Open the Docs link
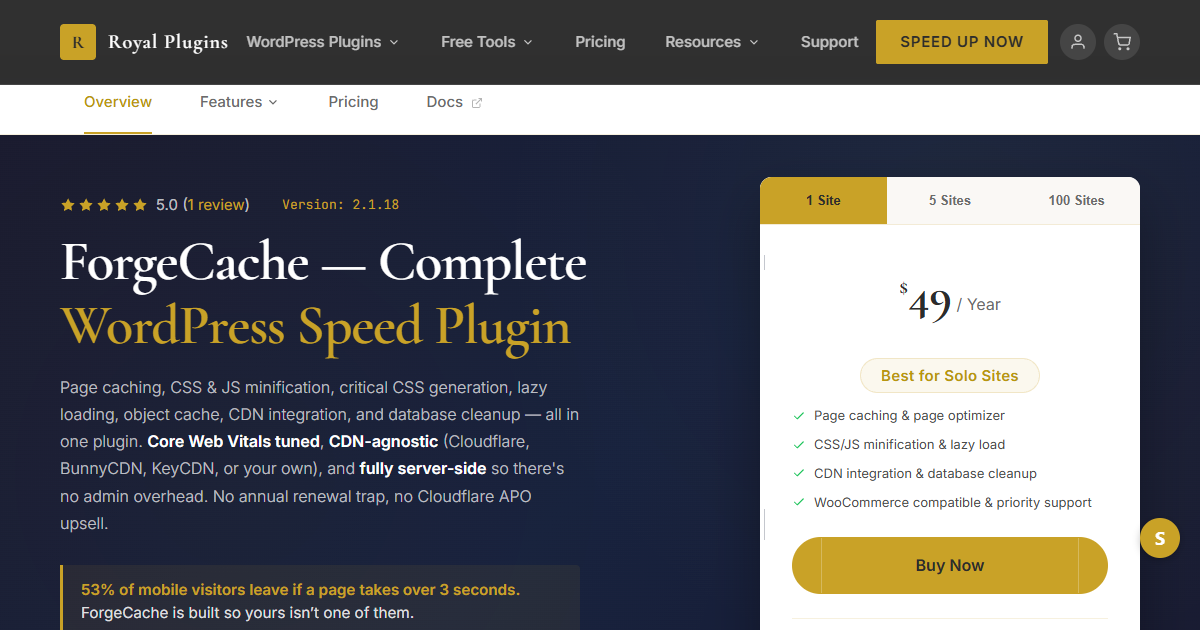 [445, 102]
